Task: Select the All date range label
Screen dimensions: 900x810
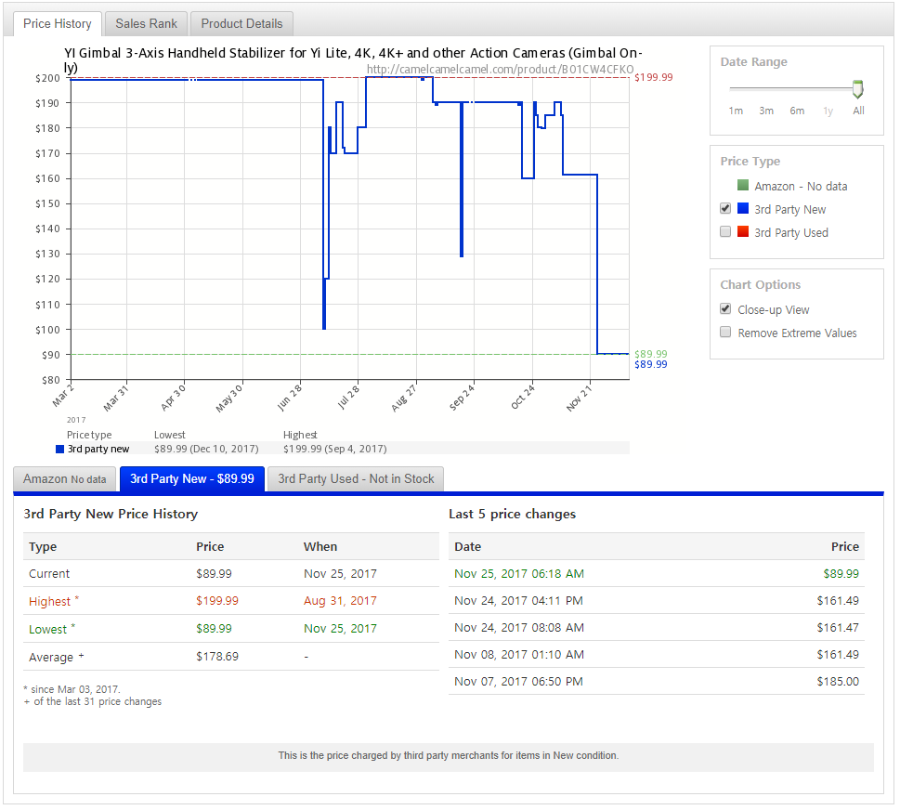Action: tap(858, 111)
